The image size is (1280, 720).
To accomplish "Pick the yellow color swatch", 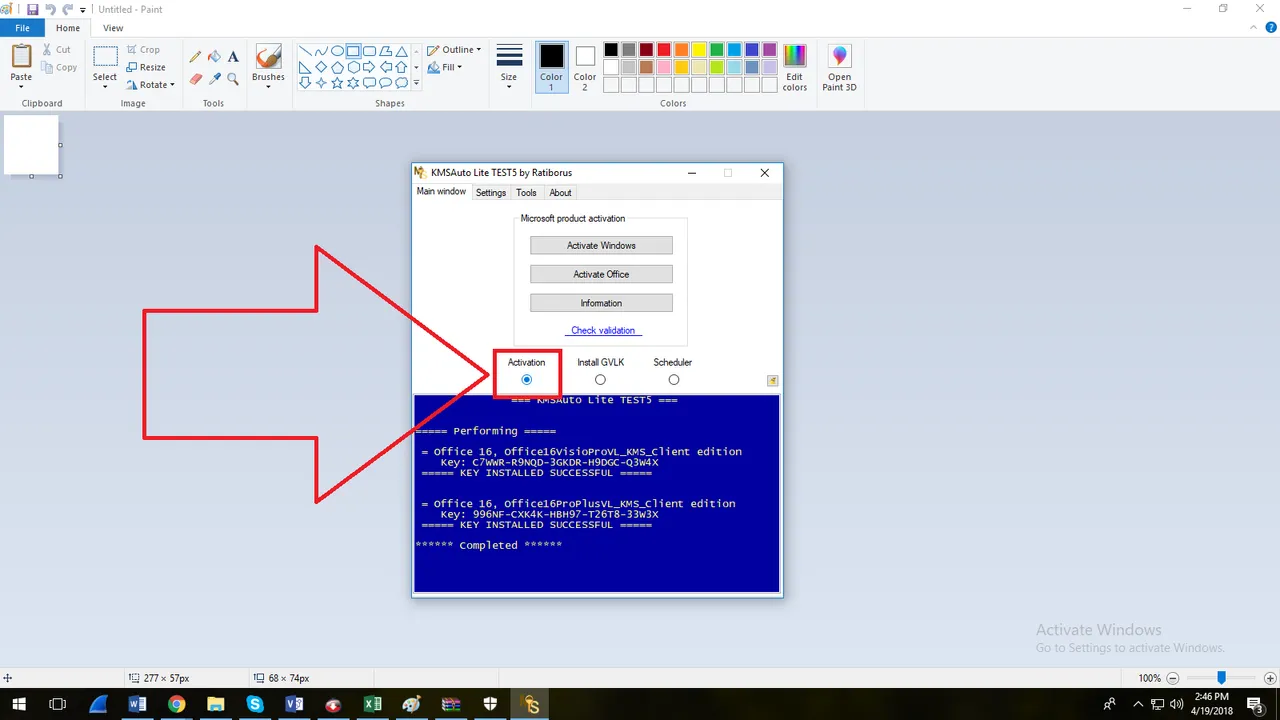I will click(699, 50).
